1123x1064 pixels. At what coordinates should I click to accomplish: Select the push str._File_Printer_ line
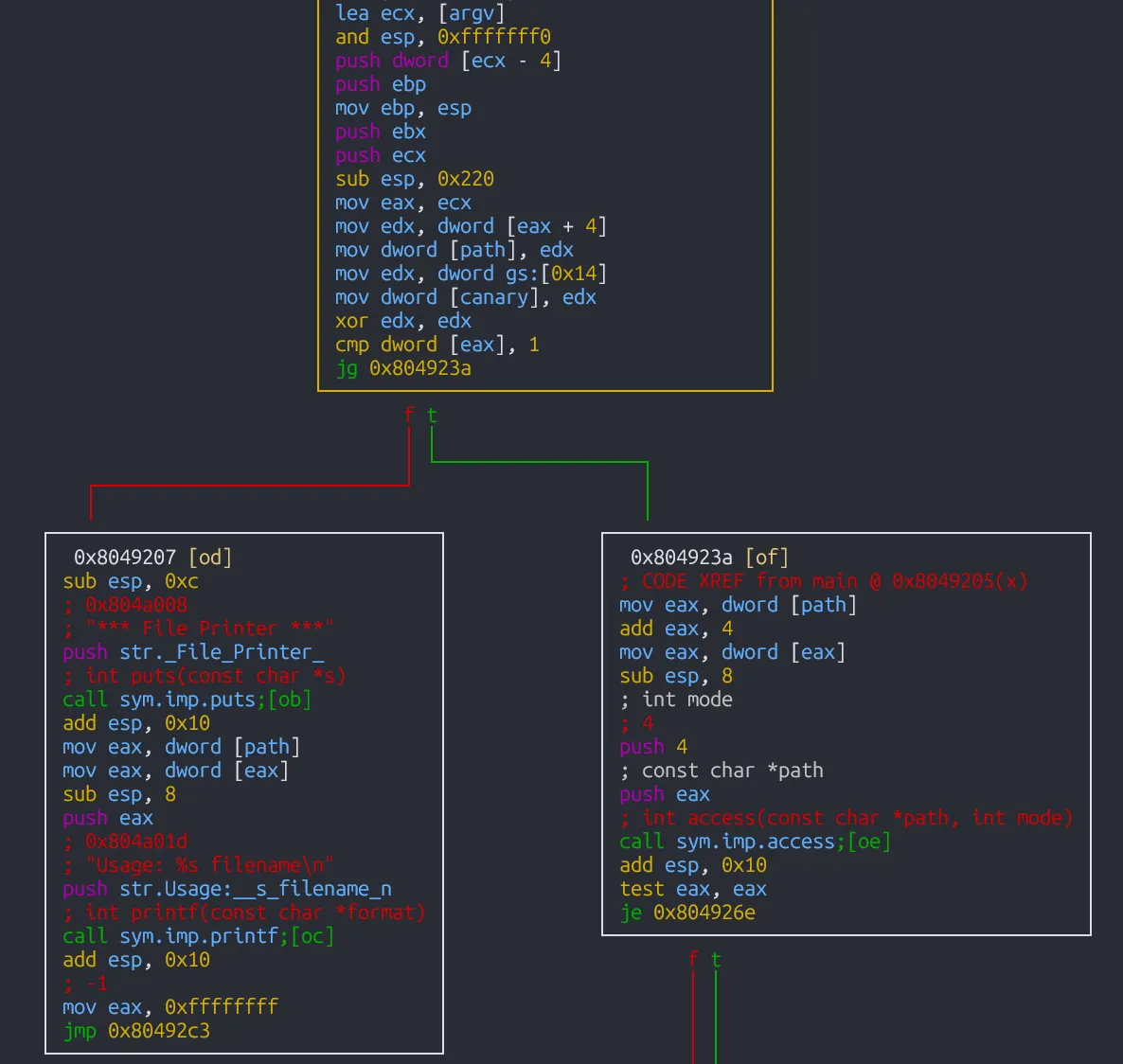193,652
